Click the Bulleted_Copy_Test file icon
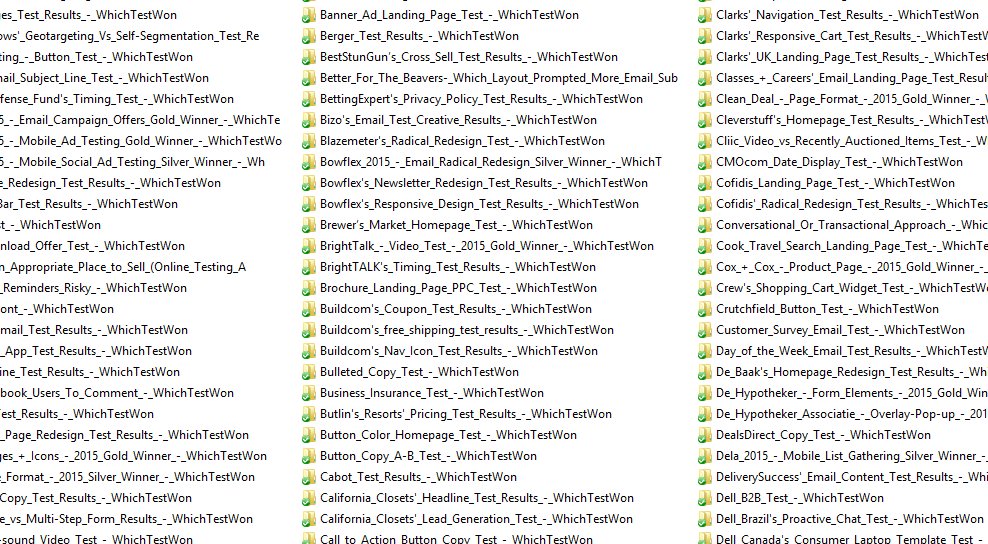988x544 pixels. coord(308,373)
